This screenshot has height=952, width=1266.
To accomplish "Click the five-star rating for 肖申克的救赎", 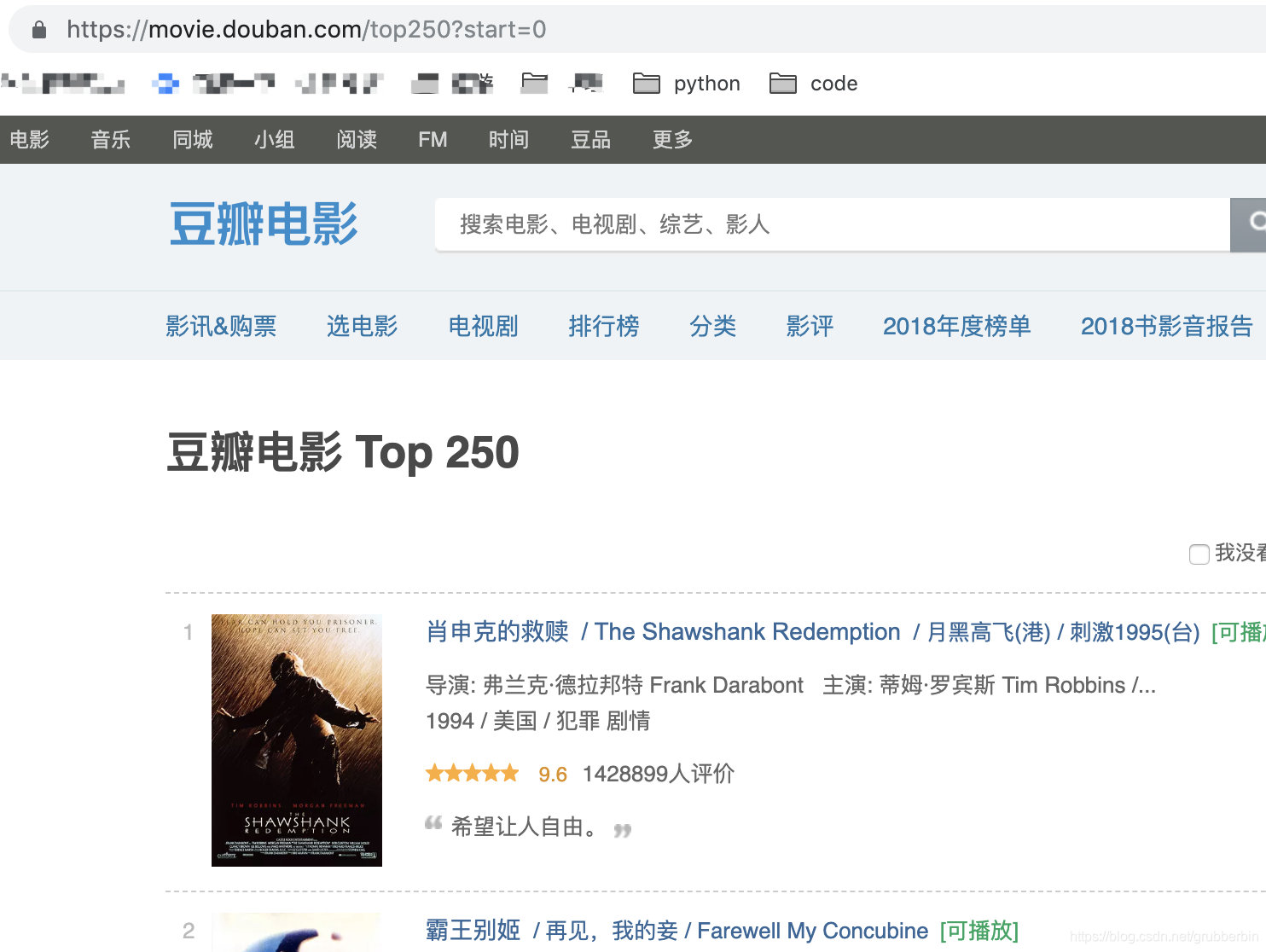I will 473,774.
